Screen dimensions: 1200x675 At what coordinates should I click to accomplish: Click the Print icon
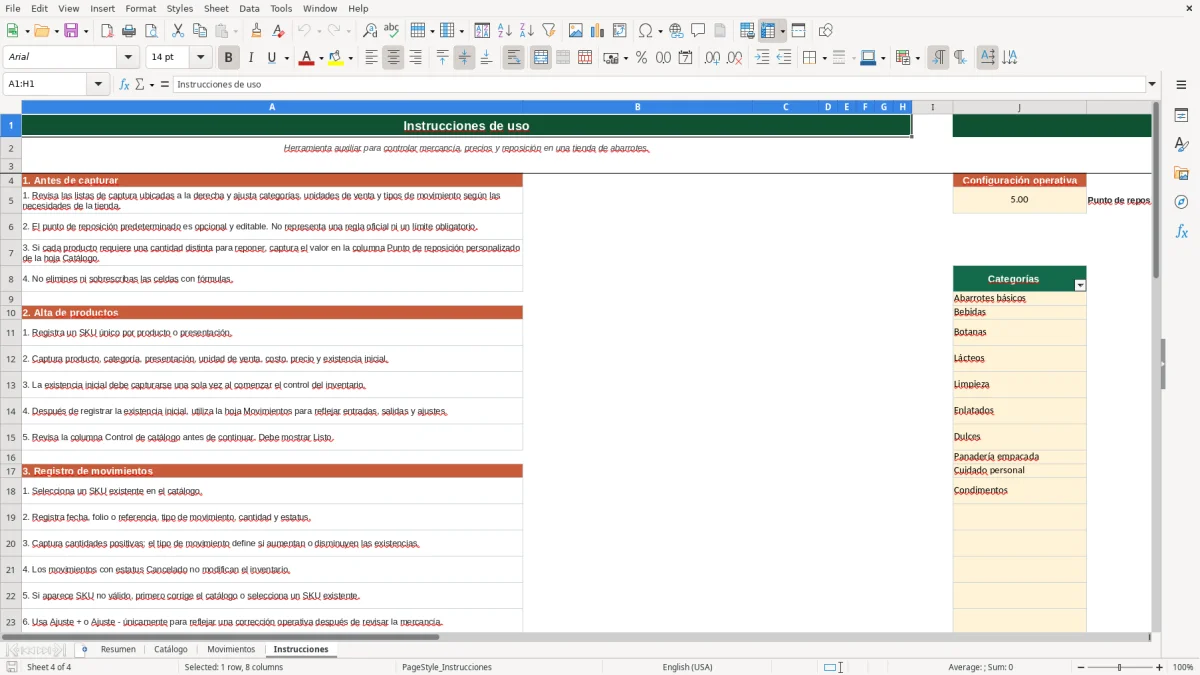[x=129, y=31]
